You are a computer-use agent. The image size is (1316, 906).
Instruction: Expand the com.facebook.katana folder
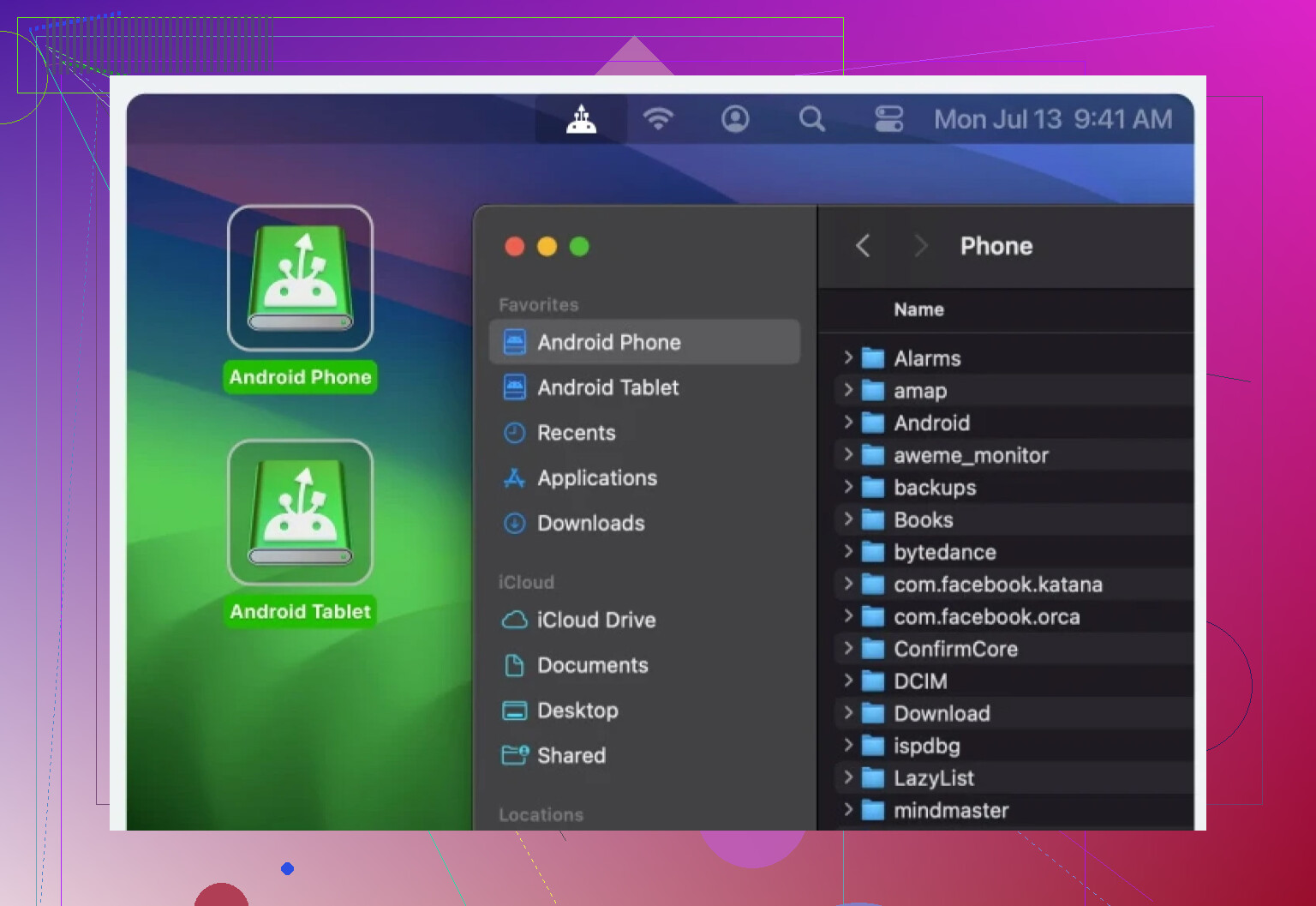tap(847, 584)
